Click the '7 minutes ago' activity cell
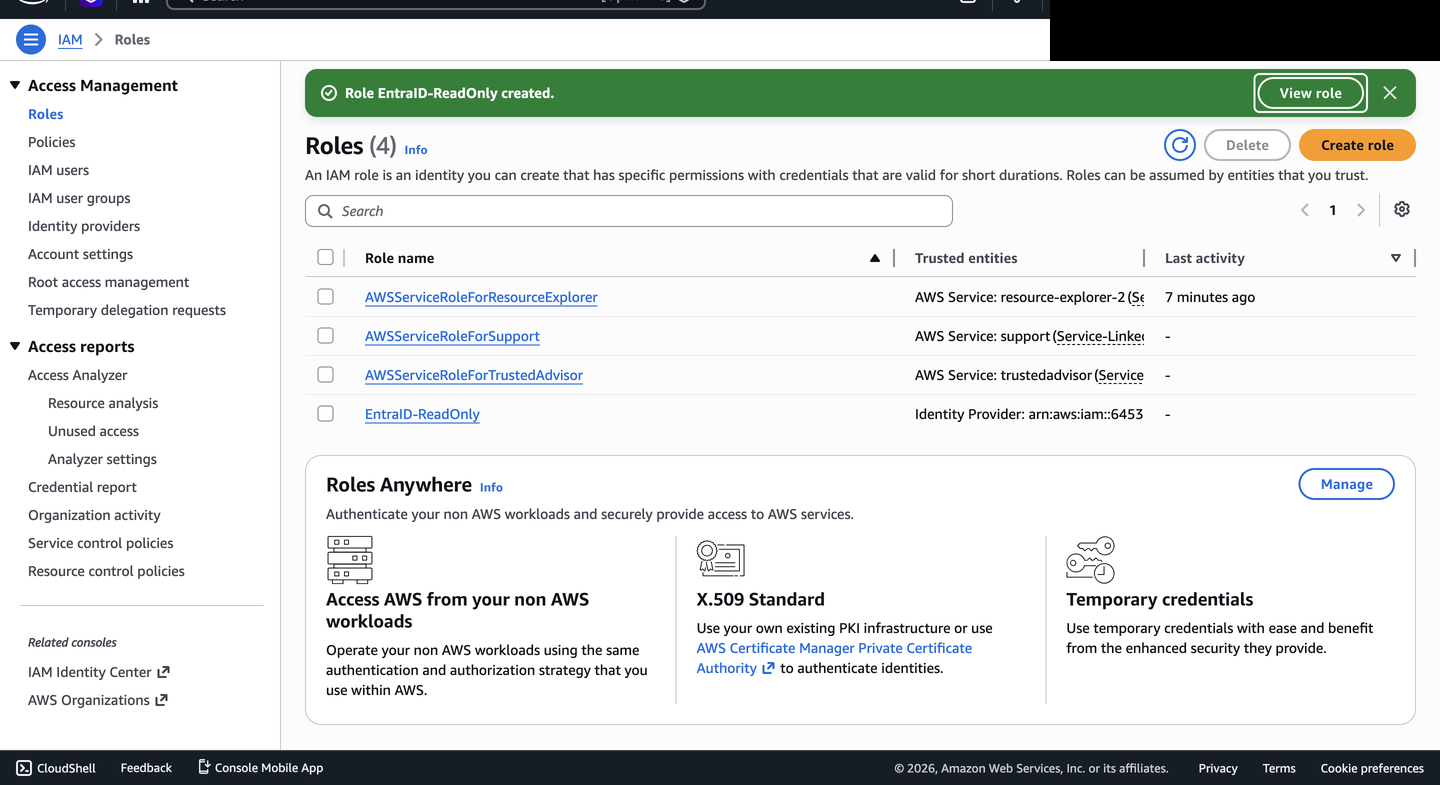The image size is (1440, 785). [1210, 297]
